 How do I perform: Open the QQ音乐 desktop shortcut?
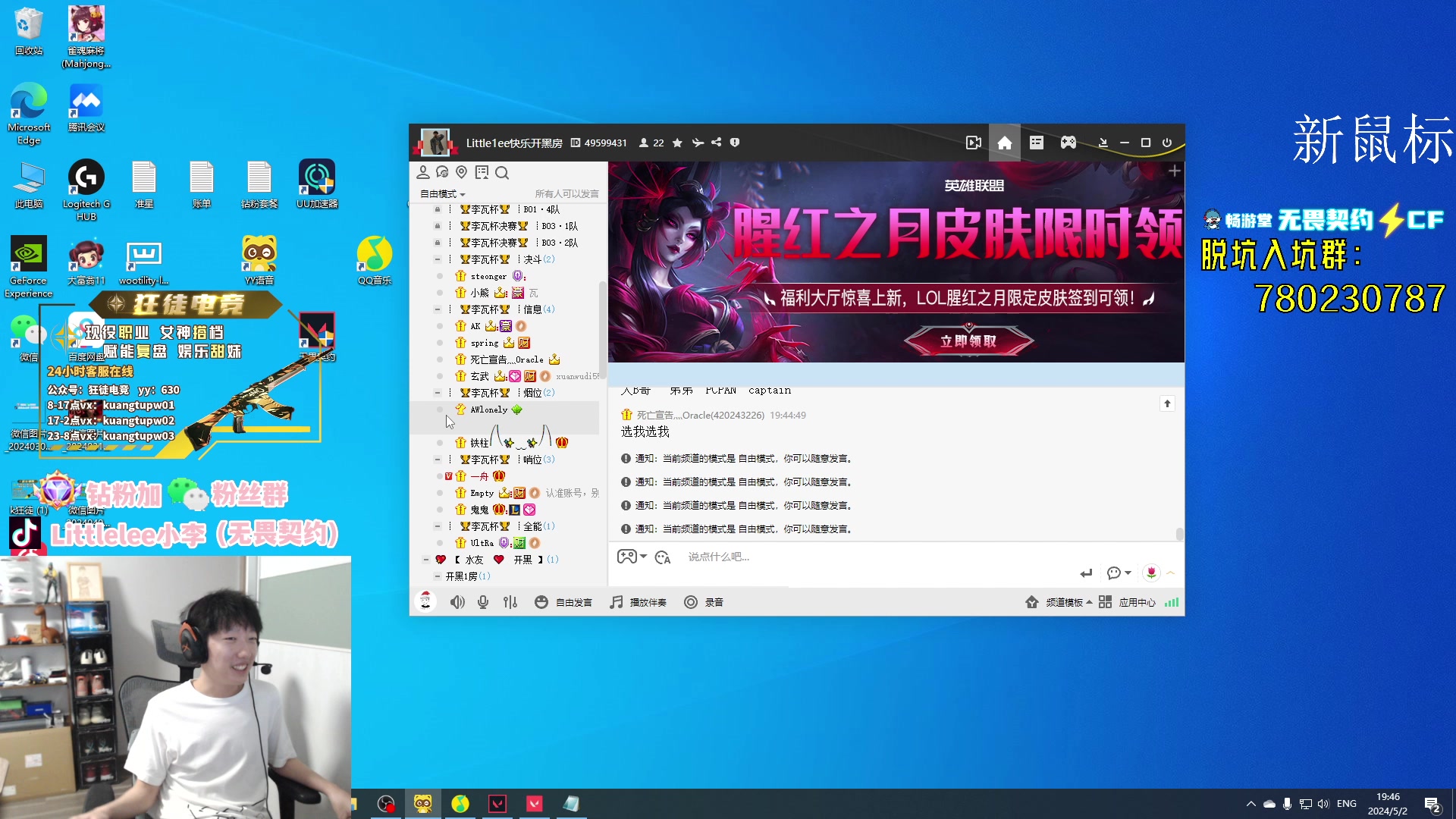375,260
